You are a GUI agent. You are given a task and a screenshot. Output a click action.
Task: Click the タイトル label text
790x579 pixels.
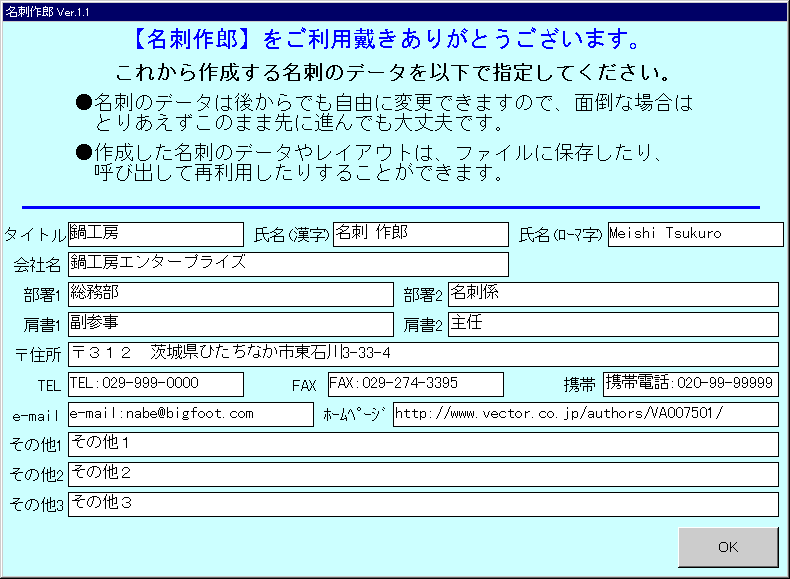(35, 235)
